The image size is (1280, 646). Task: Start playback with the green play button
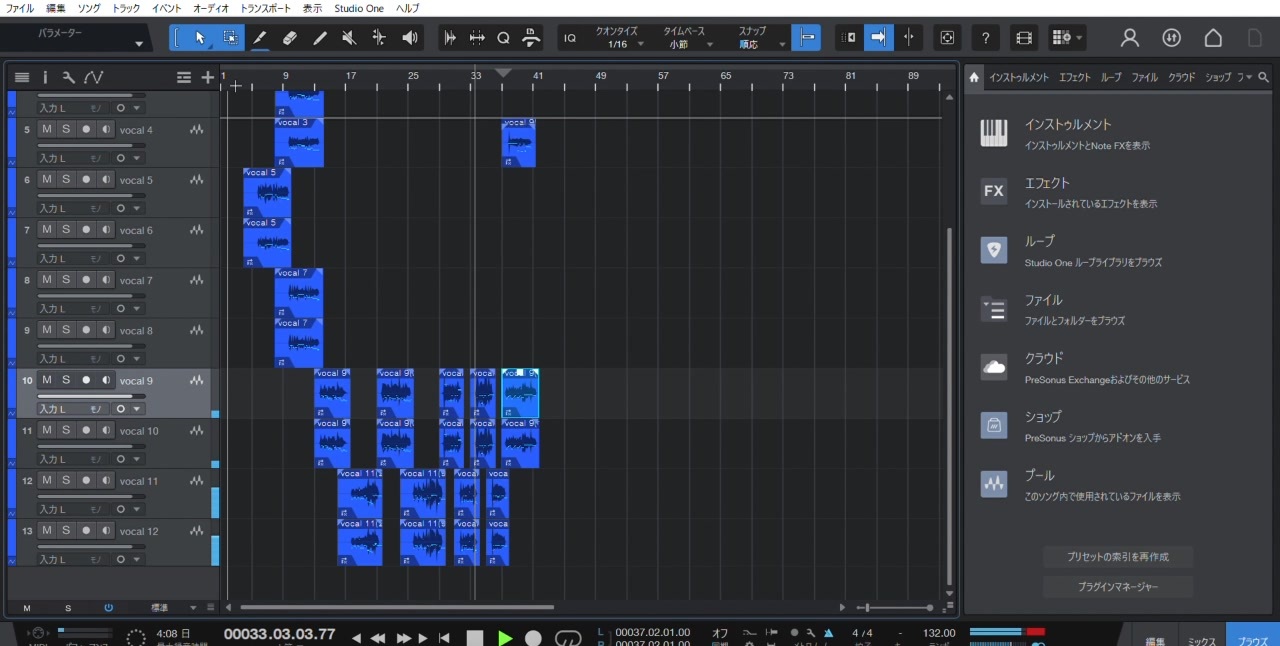[505, 637]
